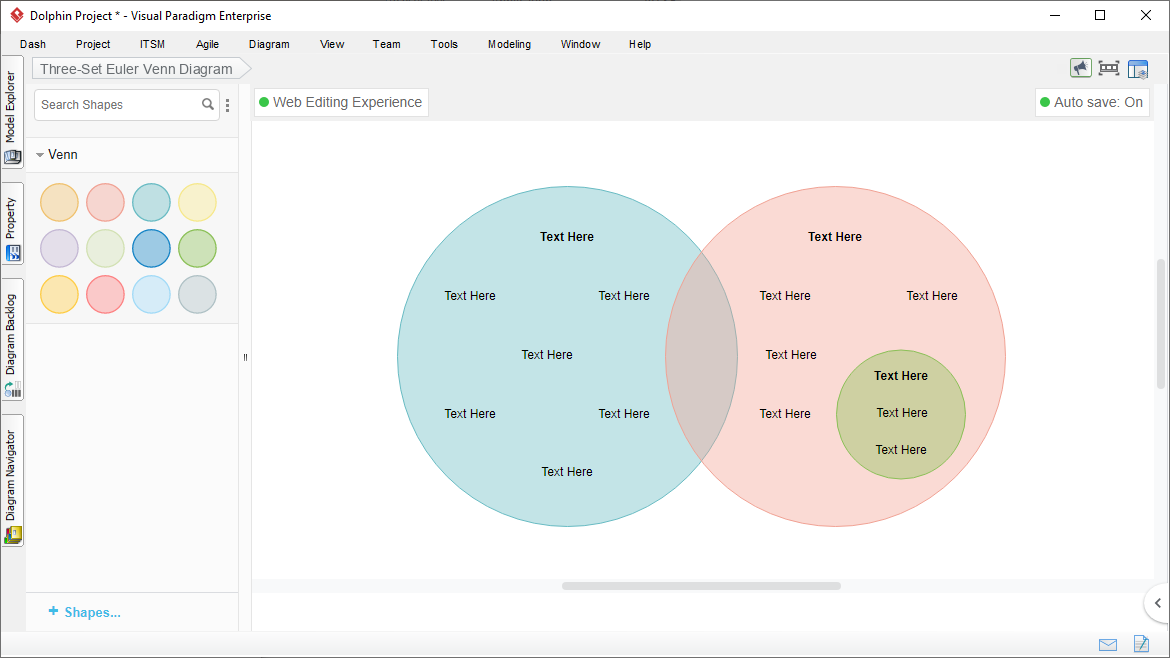The height and width of the screenshot is (658, 1170).
Task: Select the bright green Venn circle shape
Action: pyautogui.click(x=197, y=248)
